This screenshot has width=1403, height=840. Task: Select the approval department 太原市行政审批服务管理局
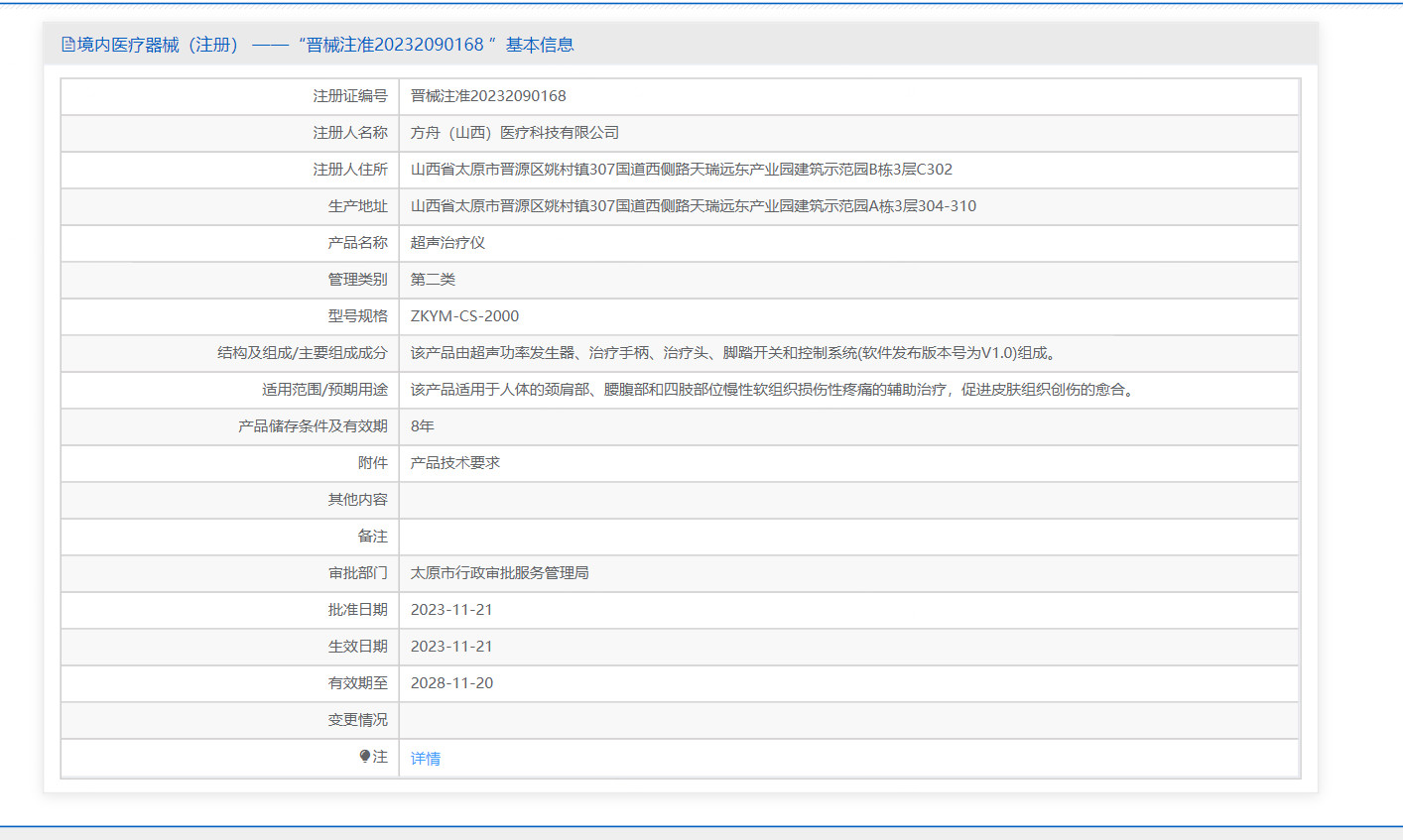[500, 573]
